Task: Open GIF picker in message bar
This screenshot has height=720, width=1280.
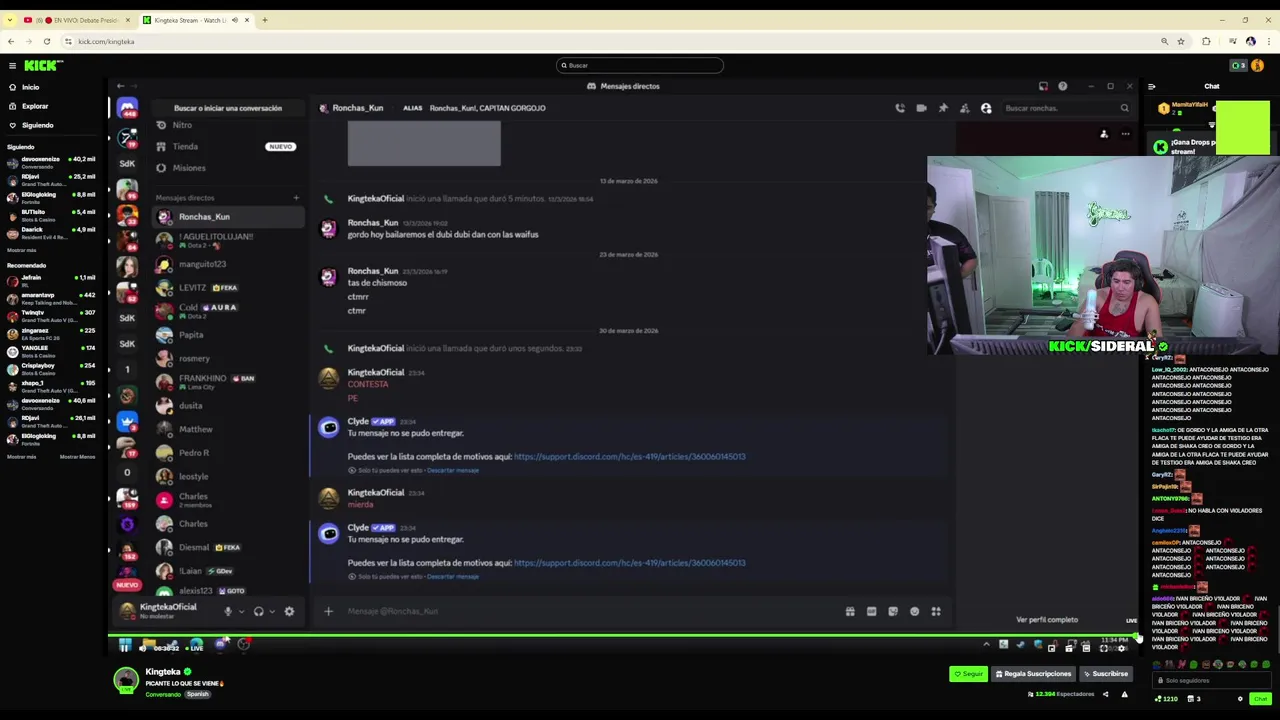Action: coord(871,611)
